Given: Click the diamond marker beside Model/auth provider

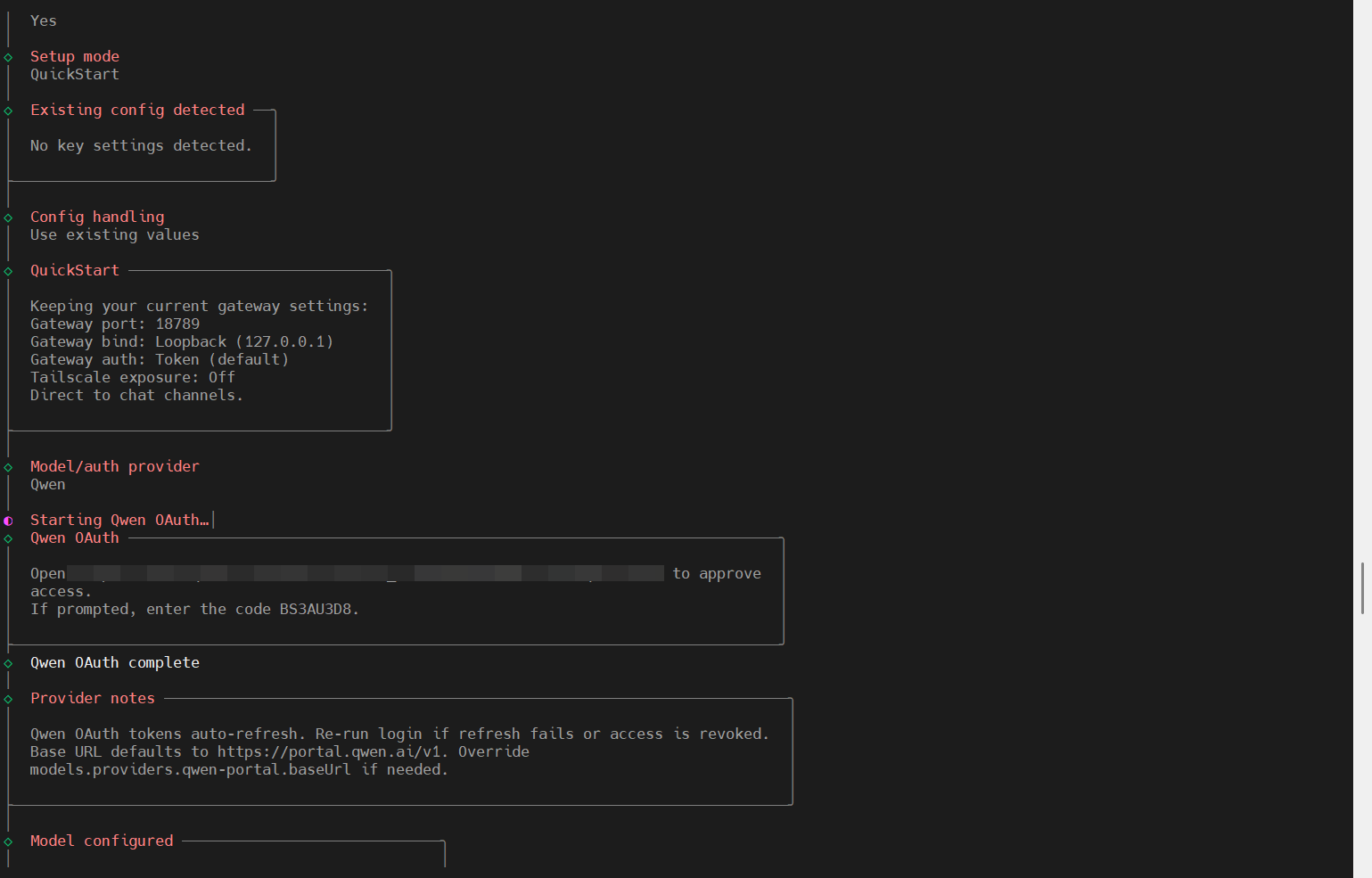Looking at the screenshot, I should click(x=8, y=467).
